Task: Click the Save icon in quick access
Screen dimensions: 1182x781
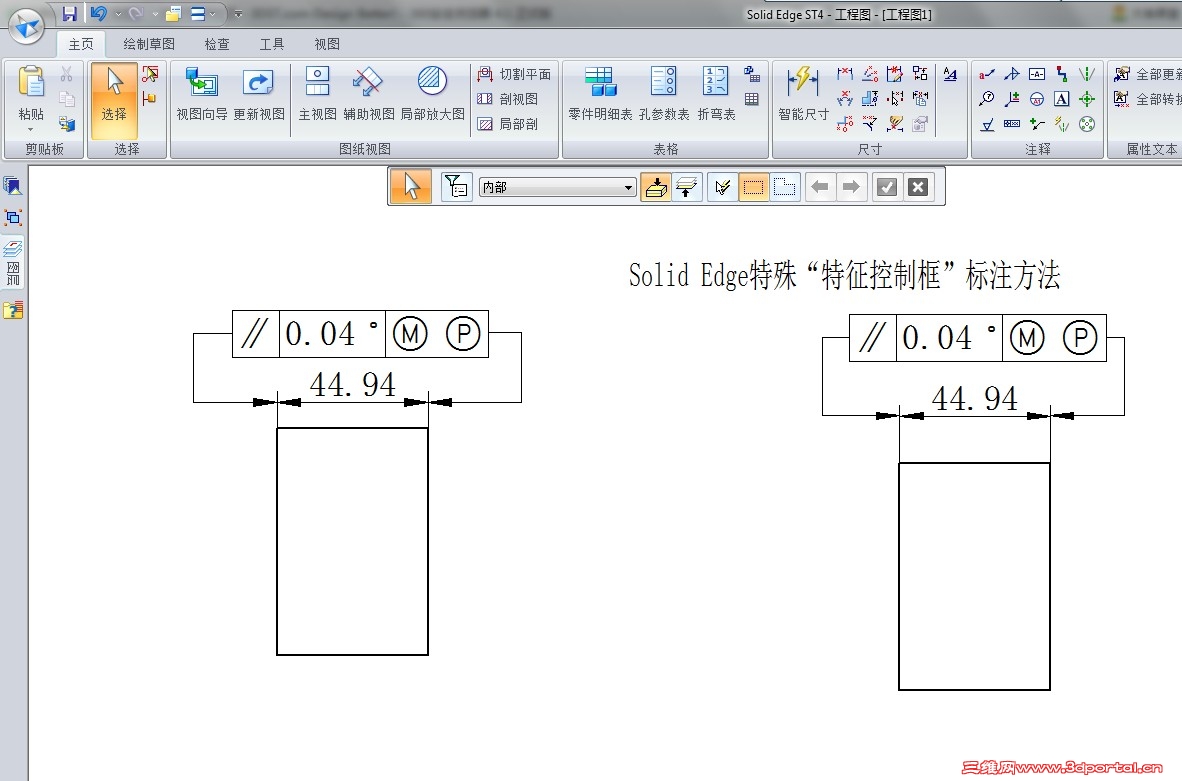Action: pos(69,14)
